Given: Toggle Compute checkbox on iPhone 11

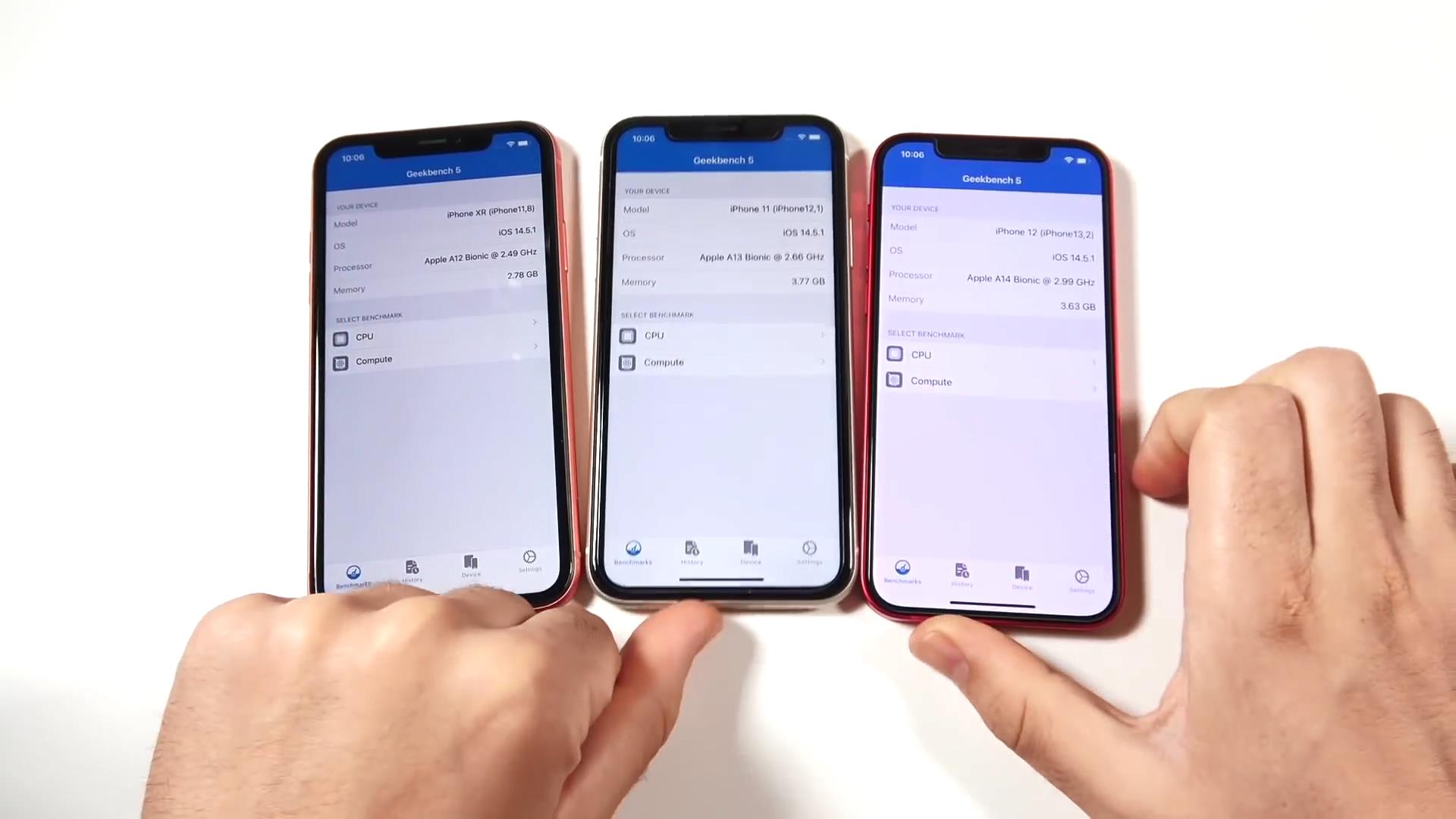Looking at the screenshot, I should tap(627, 362).
